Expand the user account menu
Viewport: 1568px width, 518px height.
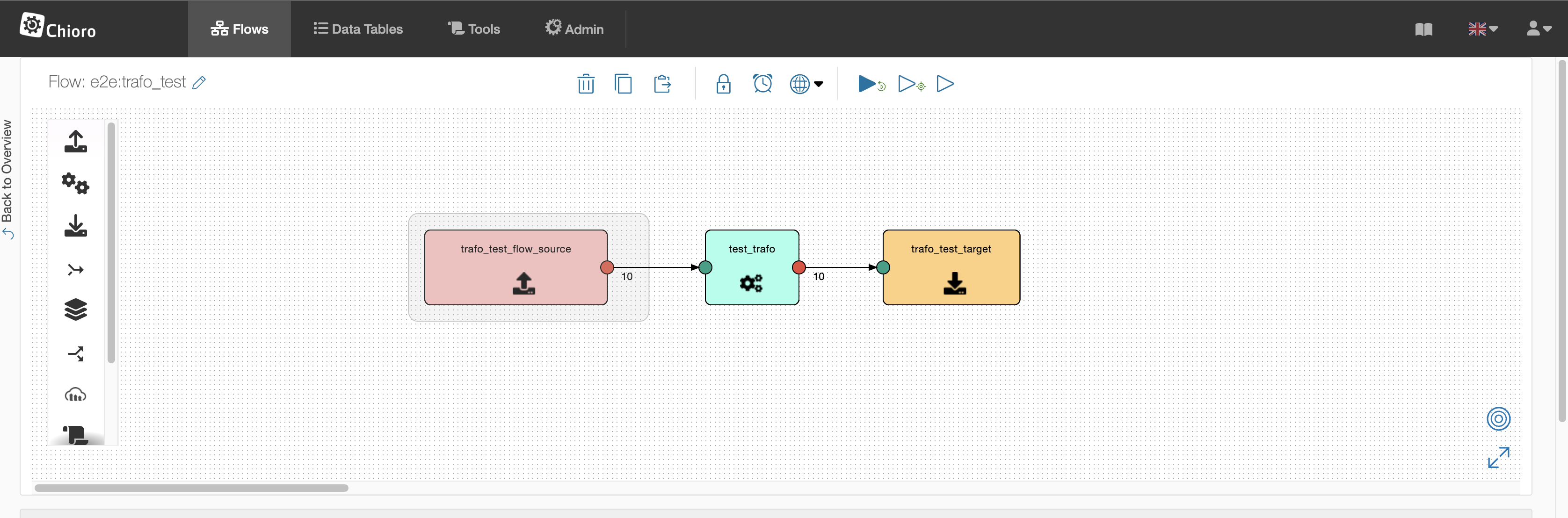pos(1538,29)
